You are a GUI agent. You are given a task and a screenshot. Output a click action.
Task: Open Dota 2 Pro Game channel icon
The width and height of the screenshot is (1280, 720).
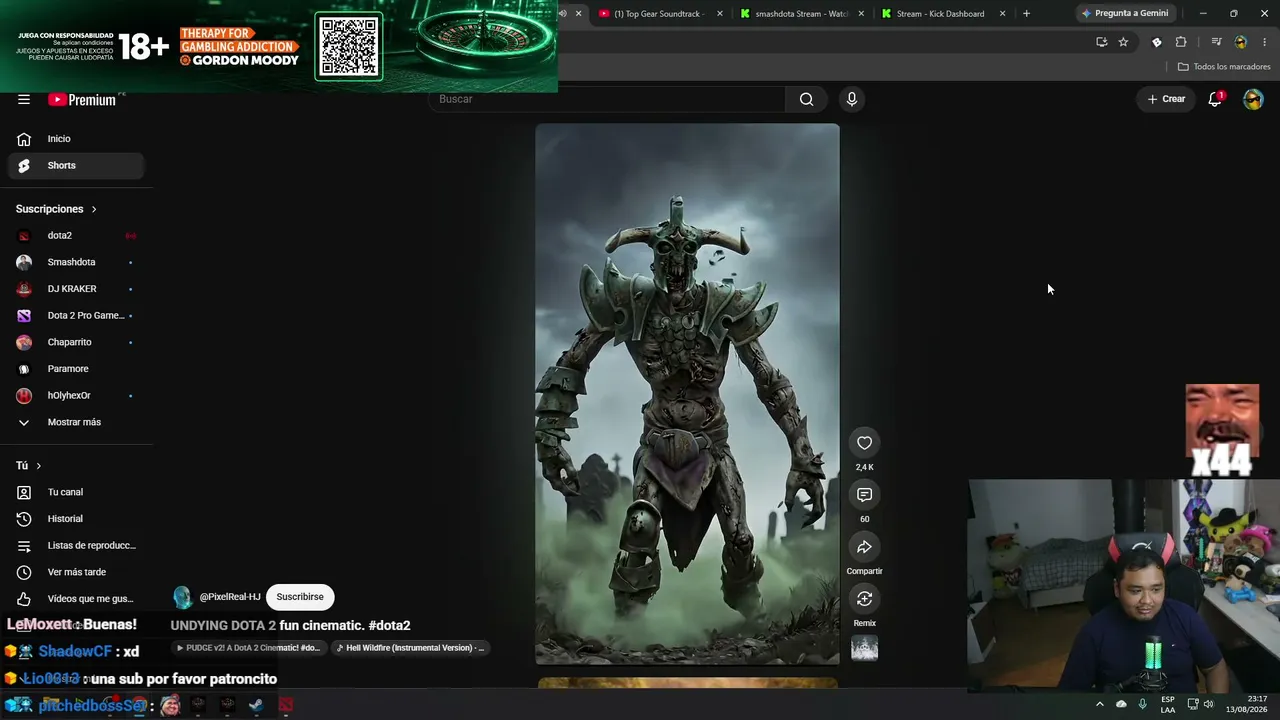tap(24, 316)
